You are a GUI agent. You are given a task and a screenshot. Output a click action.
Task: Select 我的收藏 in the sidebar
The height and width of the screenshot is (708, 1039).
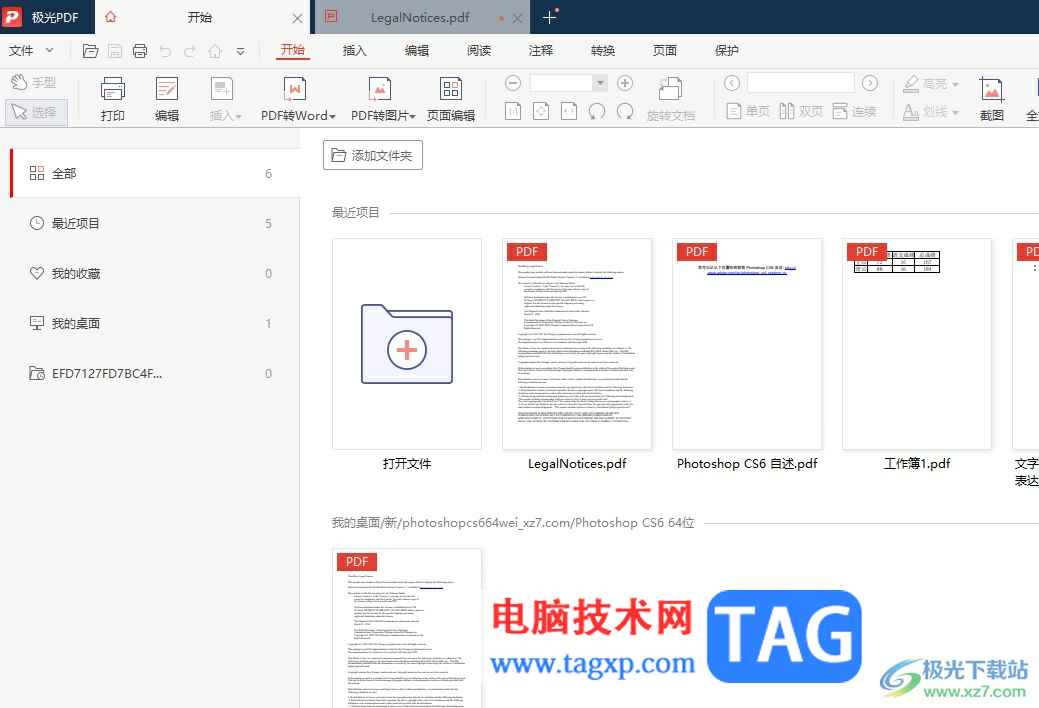[154, 273]
